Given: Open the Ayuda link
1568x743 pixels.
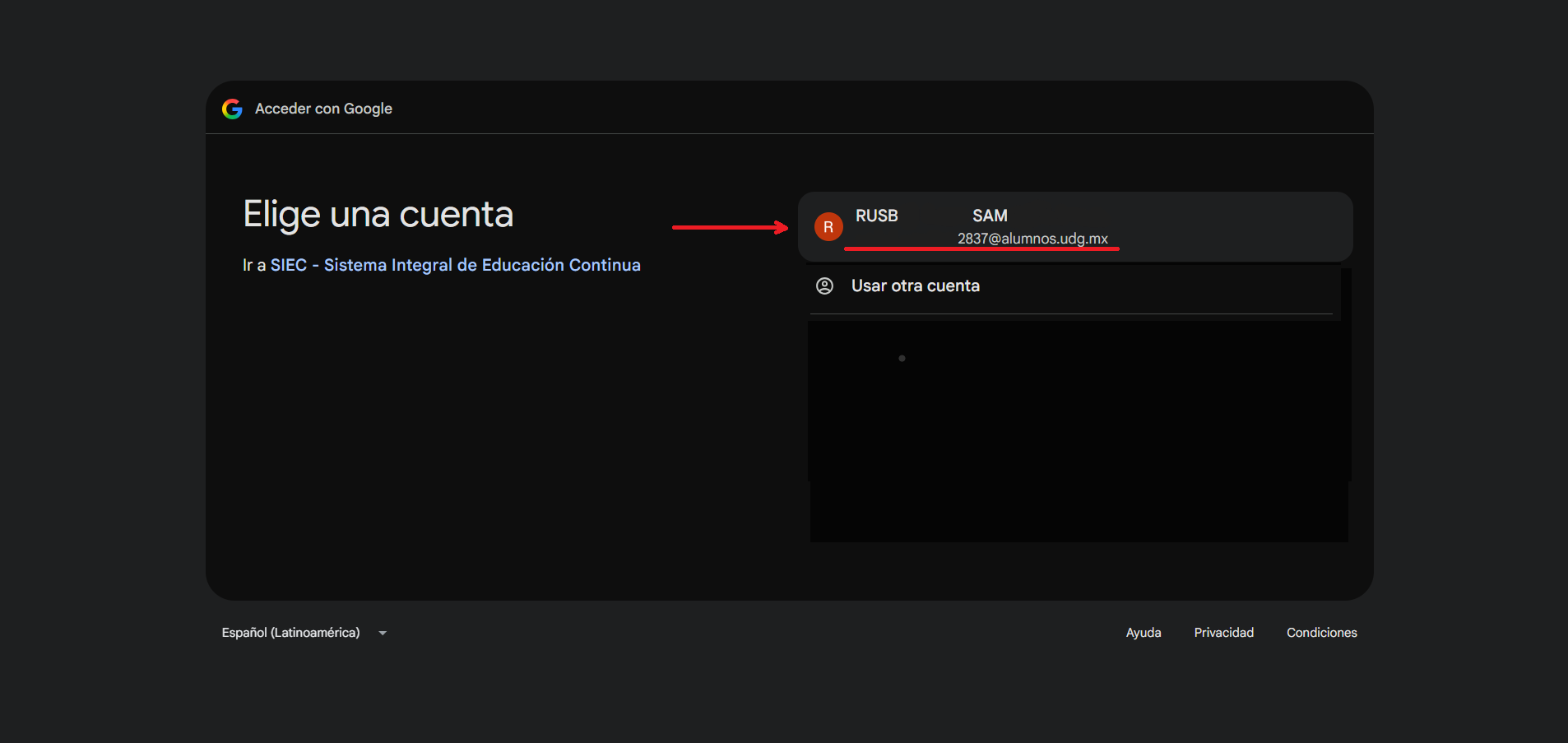Looking at the screenshot, I should tap(1144, 633).
